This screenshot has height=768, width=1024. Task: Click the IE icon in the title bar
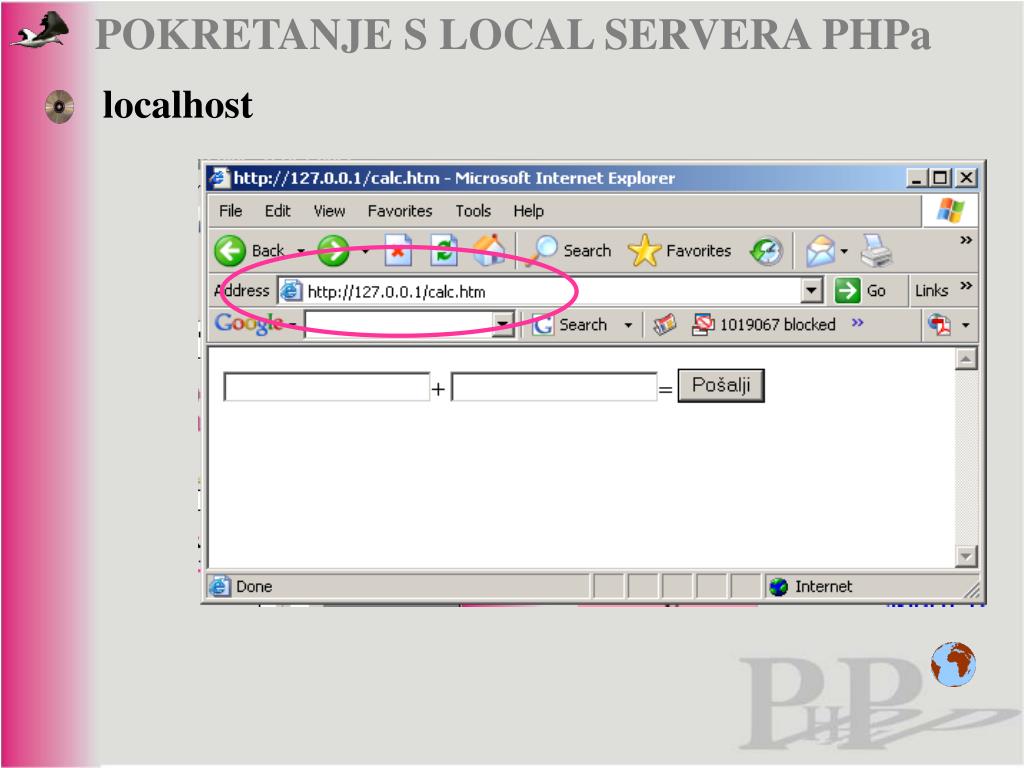pyautogui.click(x=220, y=178)
